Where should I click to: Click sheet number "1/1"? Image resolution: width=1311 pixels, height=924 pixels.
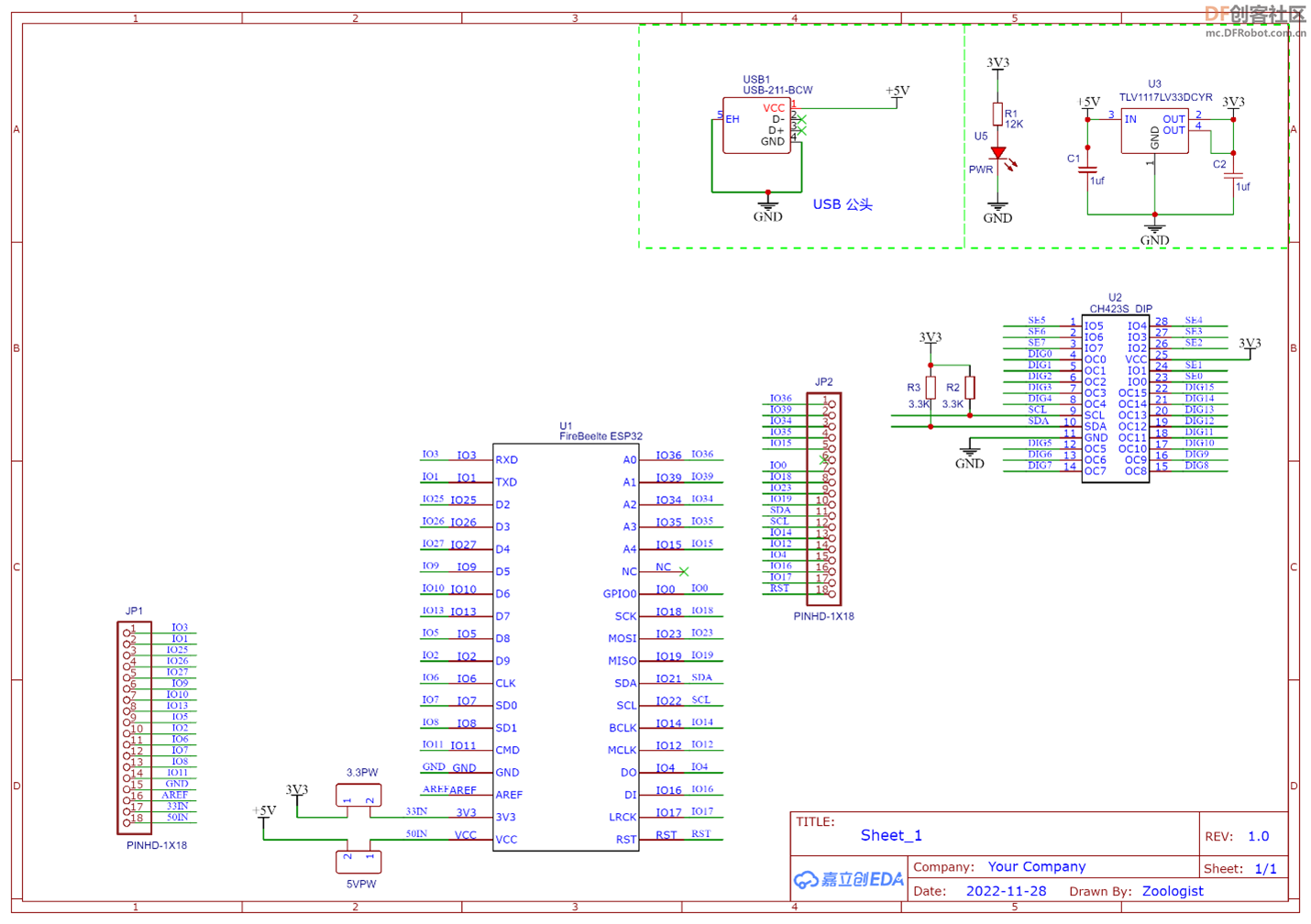[1266, 868]
